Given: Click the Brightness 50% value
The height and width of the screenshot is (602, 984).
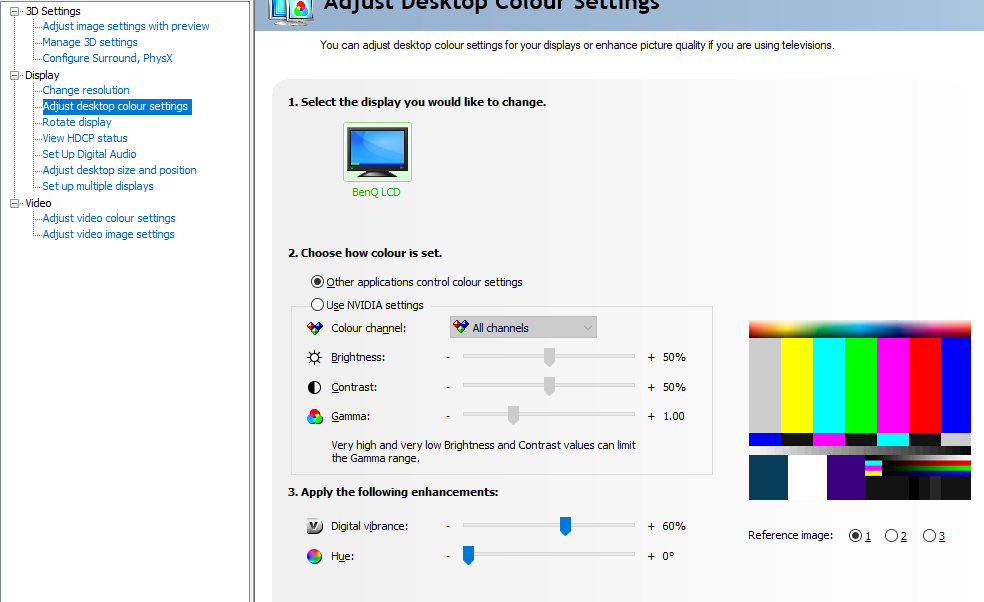Looking at the screenshot, I should tap(675, 358).
